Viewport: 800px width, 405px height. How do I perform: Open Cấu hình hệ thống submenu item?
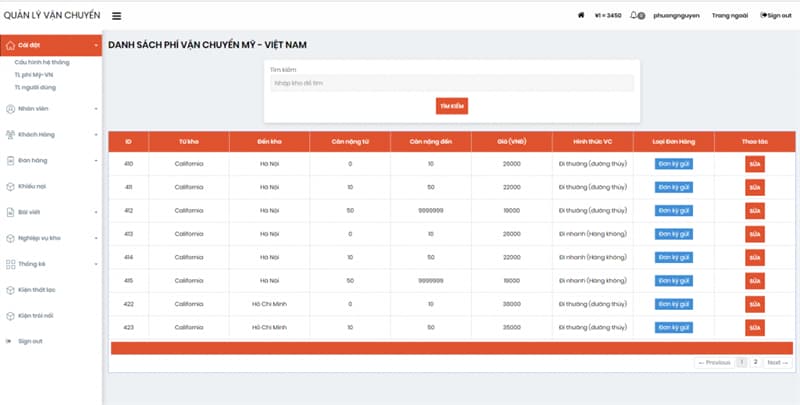[41, 62]
